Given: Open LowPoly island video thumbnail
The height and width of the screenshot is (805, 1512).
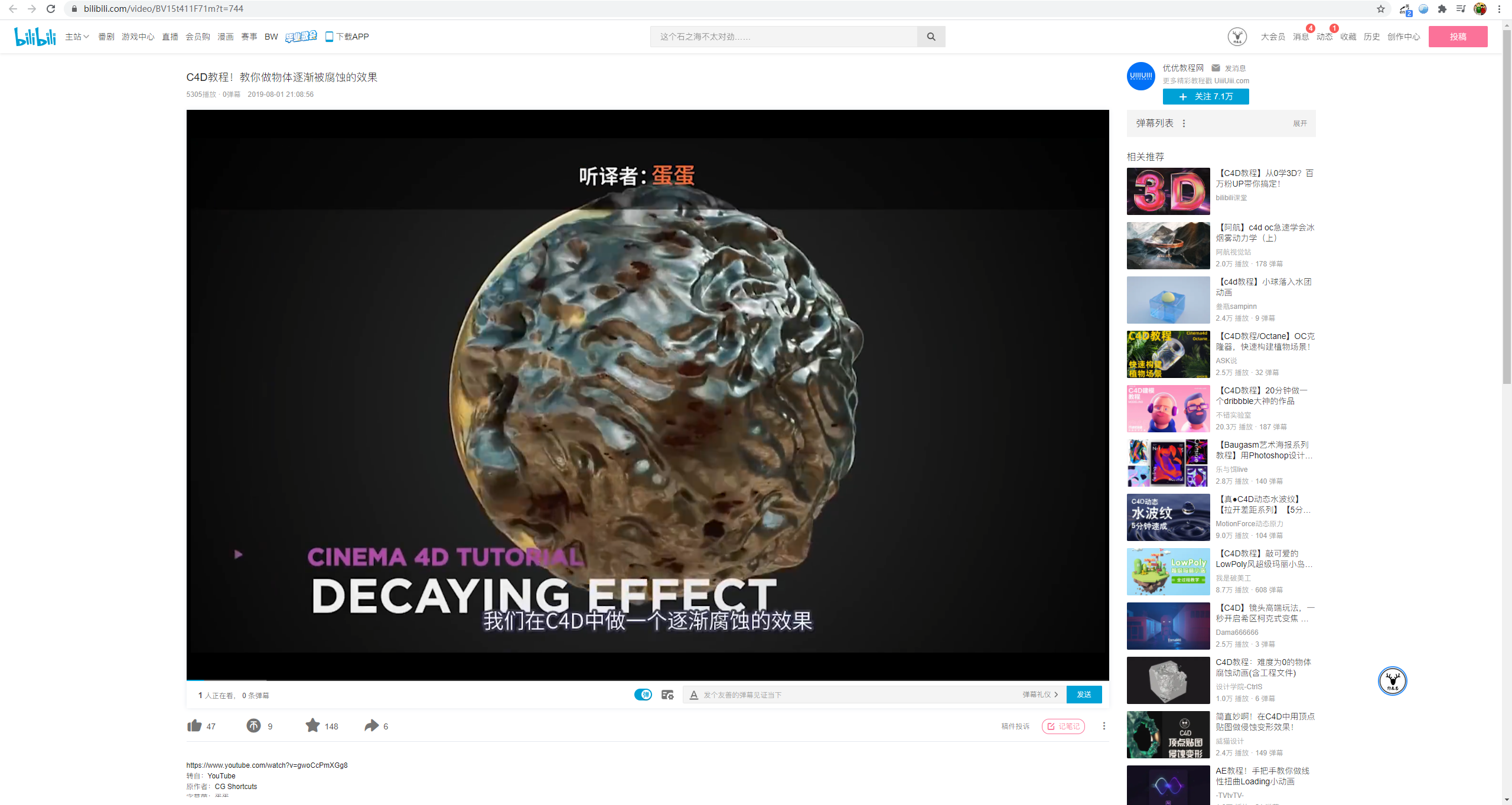Looking at the screenshot, I should [x=1168, y=572].
